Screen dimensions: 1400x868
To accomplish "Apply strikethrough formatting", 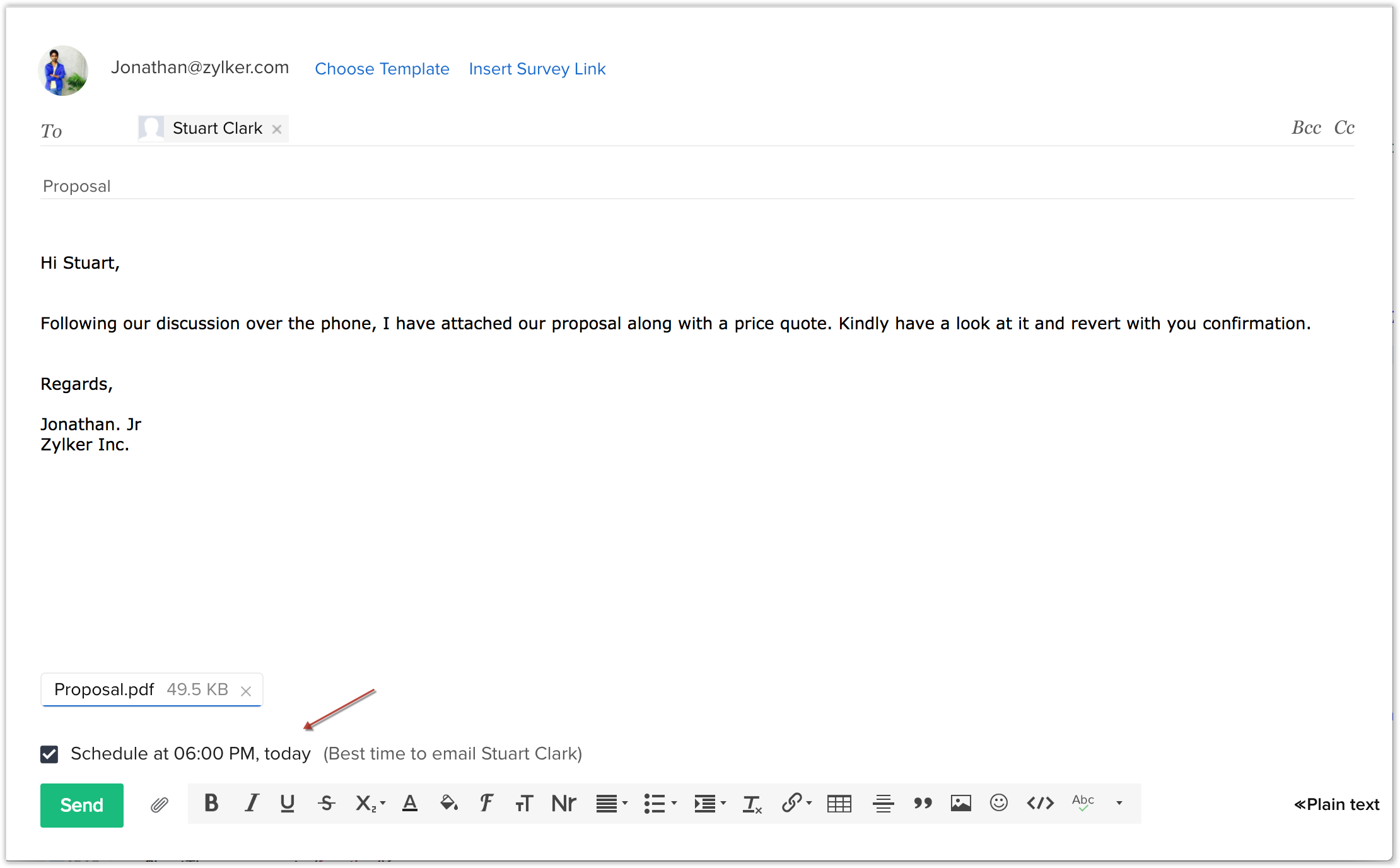I will [326, 803].
